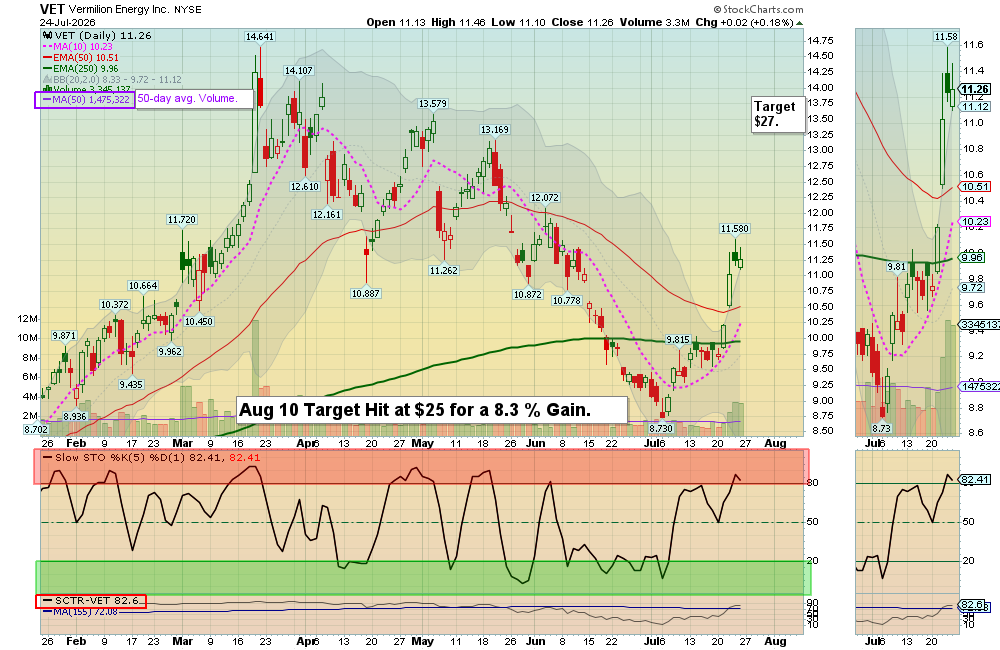Click the NYSE exchange label
The height and width of the screenshot is (650, 1000).
point(188,10)
